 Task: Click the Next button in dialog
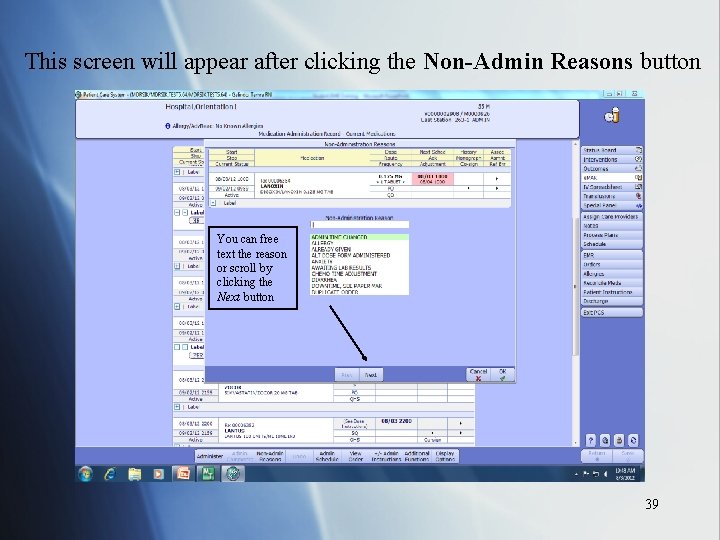371,375
